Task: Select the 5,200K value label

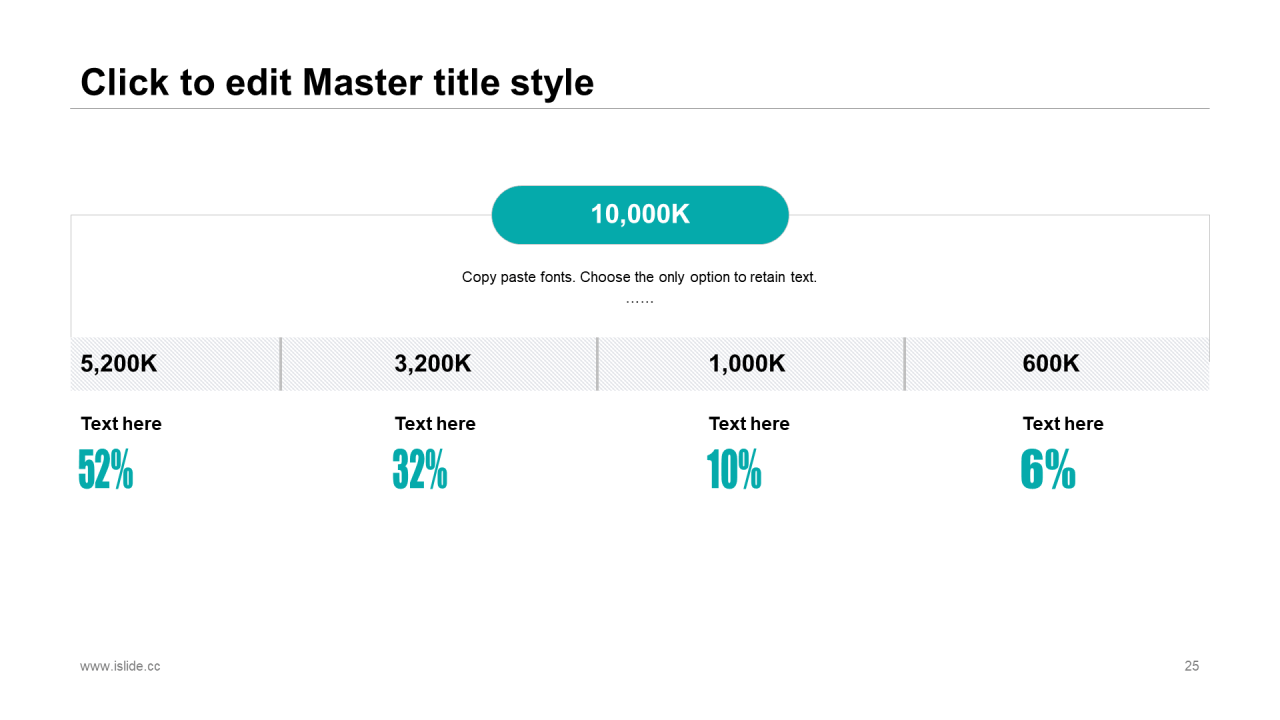Action: [x=119, y=364]
